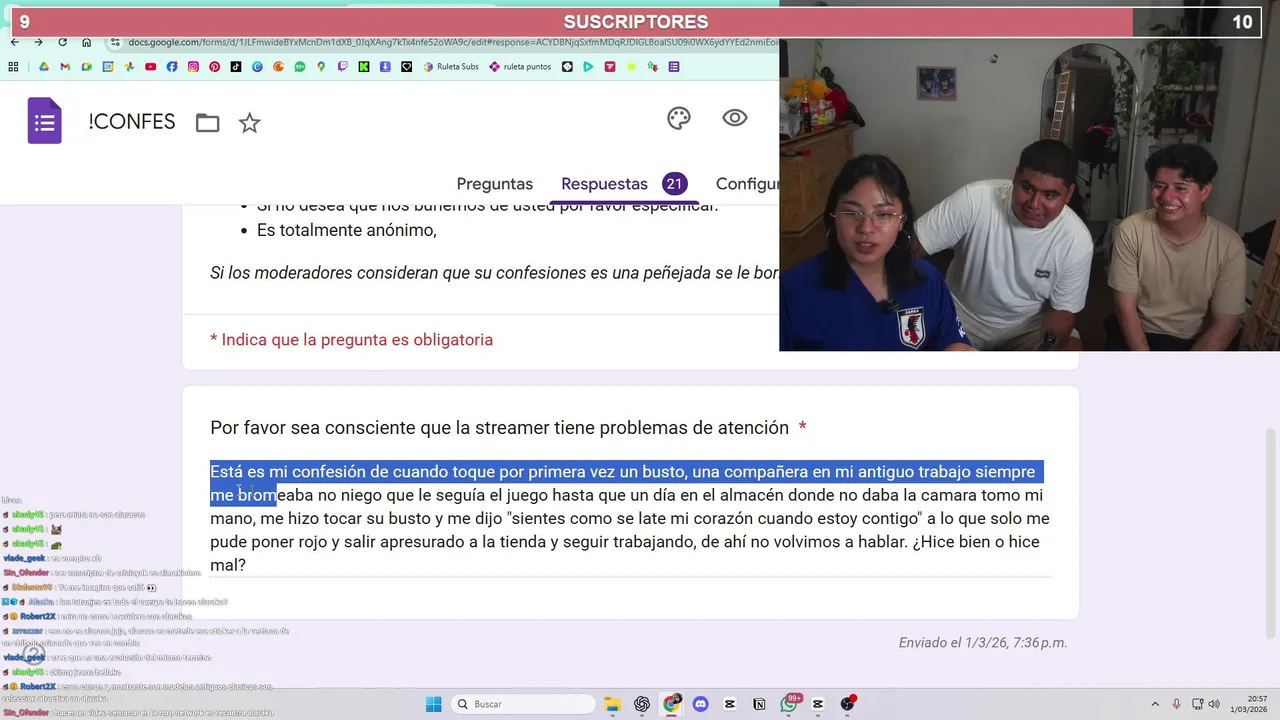Open ChatGPT from the taskbar
The image size is (1280, 720).
pos(641,704)
